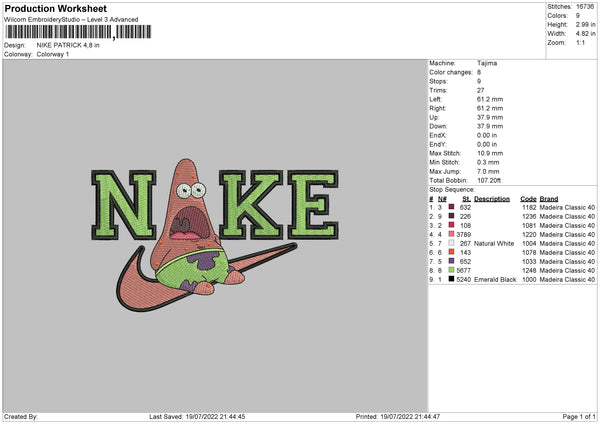Select the stitch count "5677" in row 8
This screenshot has height=424, width=600.
coord(464,271)
